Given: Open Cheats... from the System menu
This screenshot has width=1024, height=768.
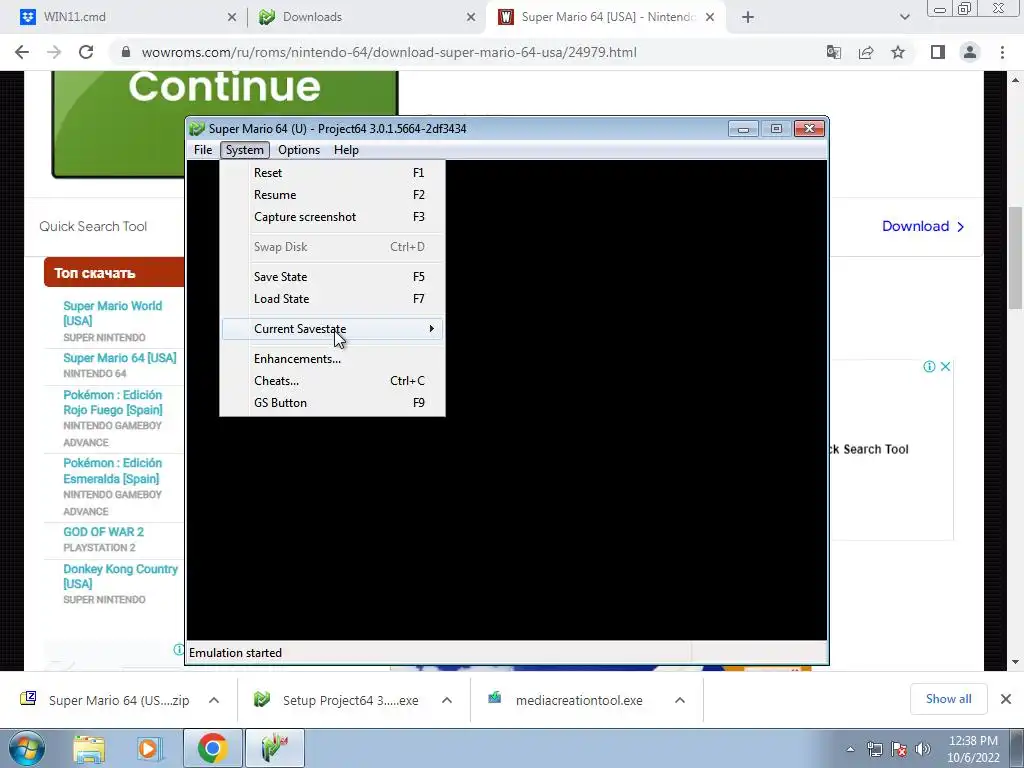Looking at the screenshot, I should point(333,381).
